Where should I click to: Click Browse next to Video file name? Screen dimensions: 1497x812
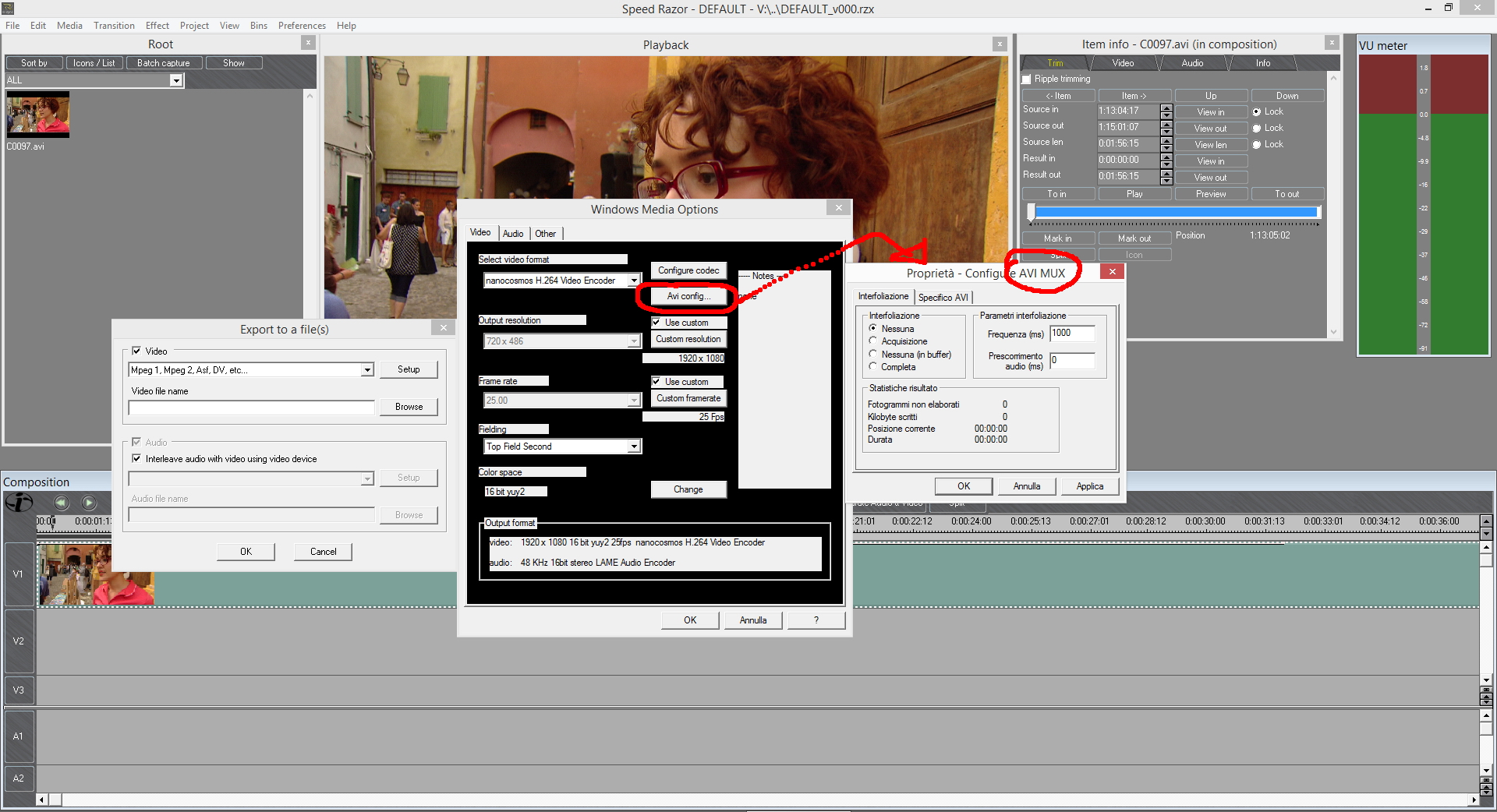pos(409,407)
